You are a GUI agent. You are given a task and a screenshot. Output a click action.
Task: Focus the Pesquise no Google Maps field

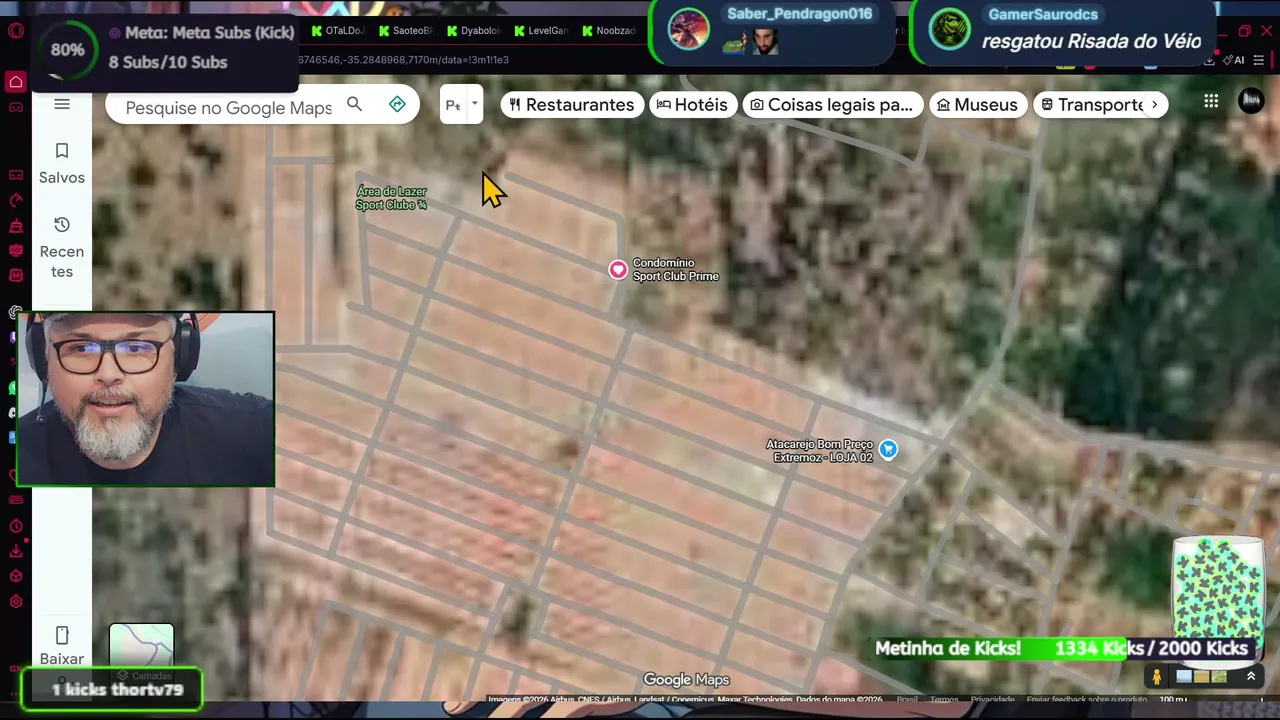click(x=229, y=106)
